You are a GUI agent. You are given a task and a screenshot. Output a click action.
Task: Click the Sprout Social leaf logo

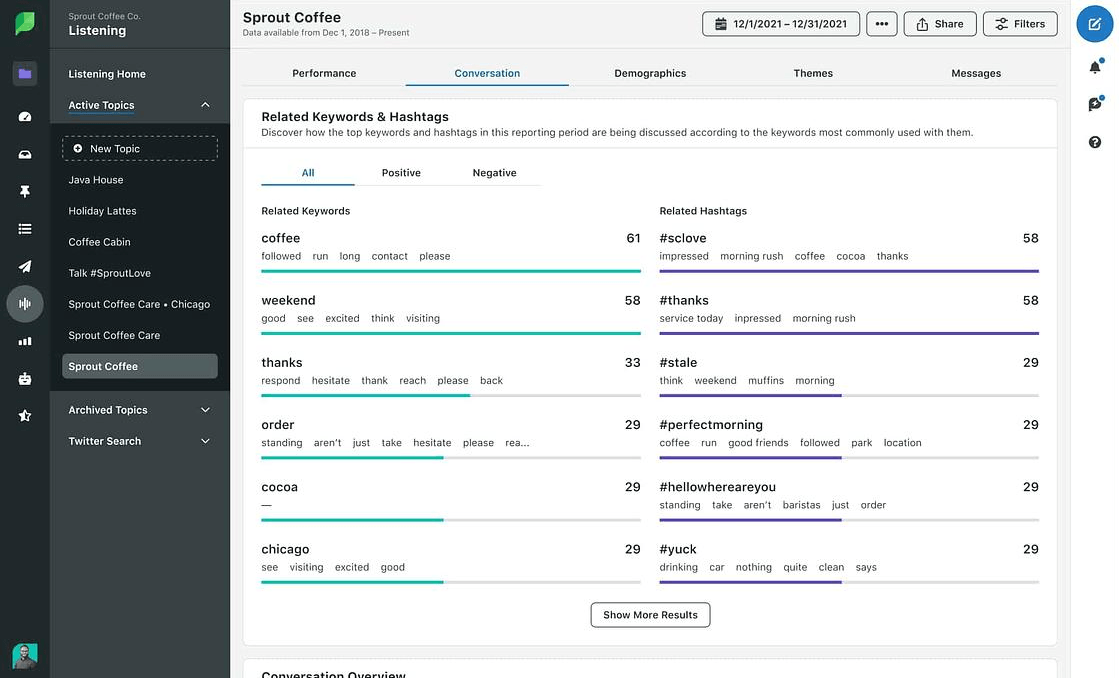click(25, 24)
